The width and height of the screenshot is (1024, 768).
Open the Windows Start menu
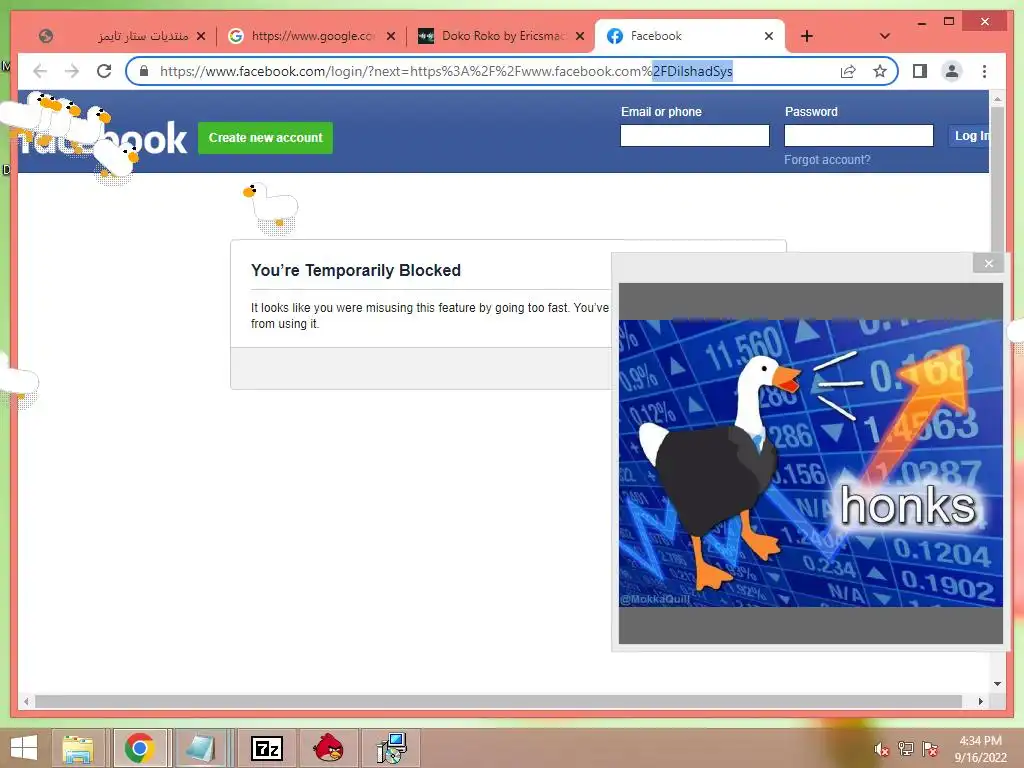24,748
